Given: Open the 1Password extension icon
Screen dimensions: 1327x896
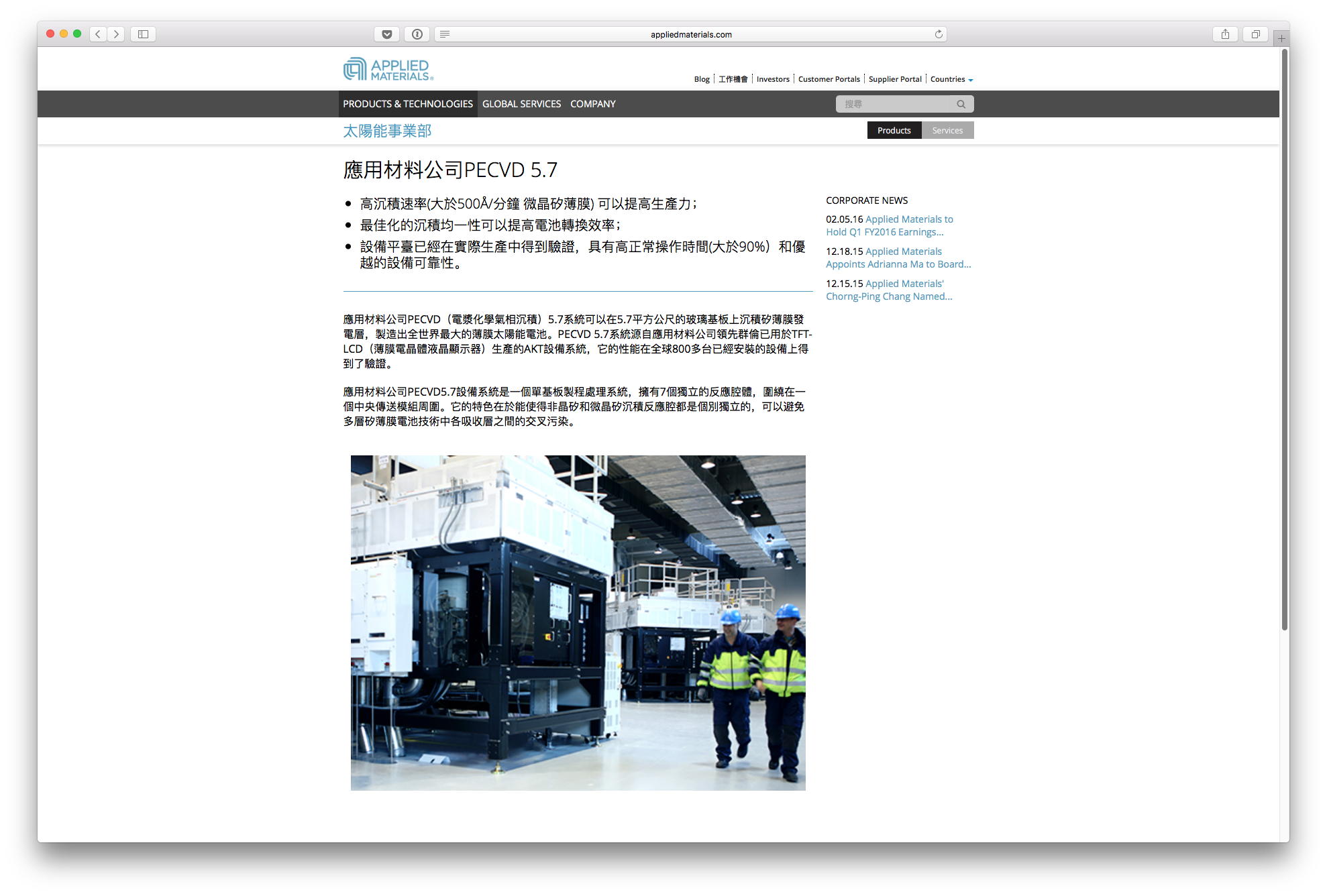Looking at the screenshot, I should (417, 34).
